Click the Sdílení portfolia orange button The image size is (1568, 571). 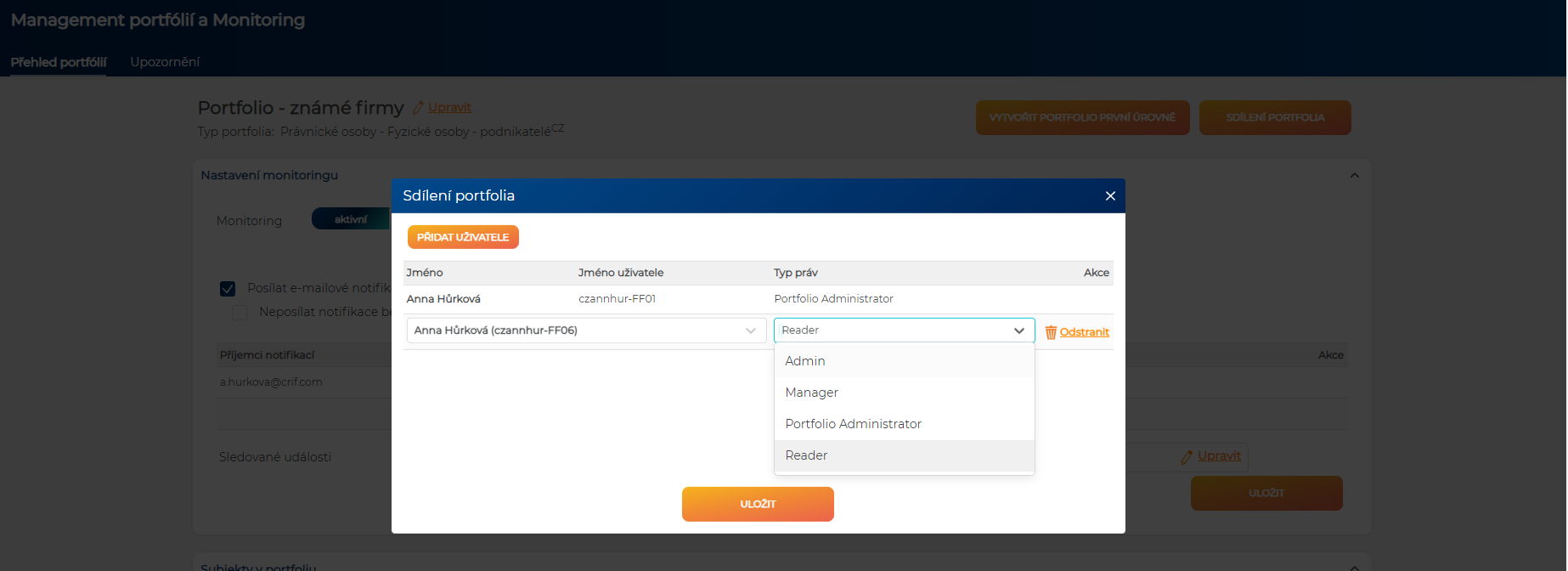(x=1275, y=117)
